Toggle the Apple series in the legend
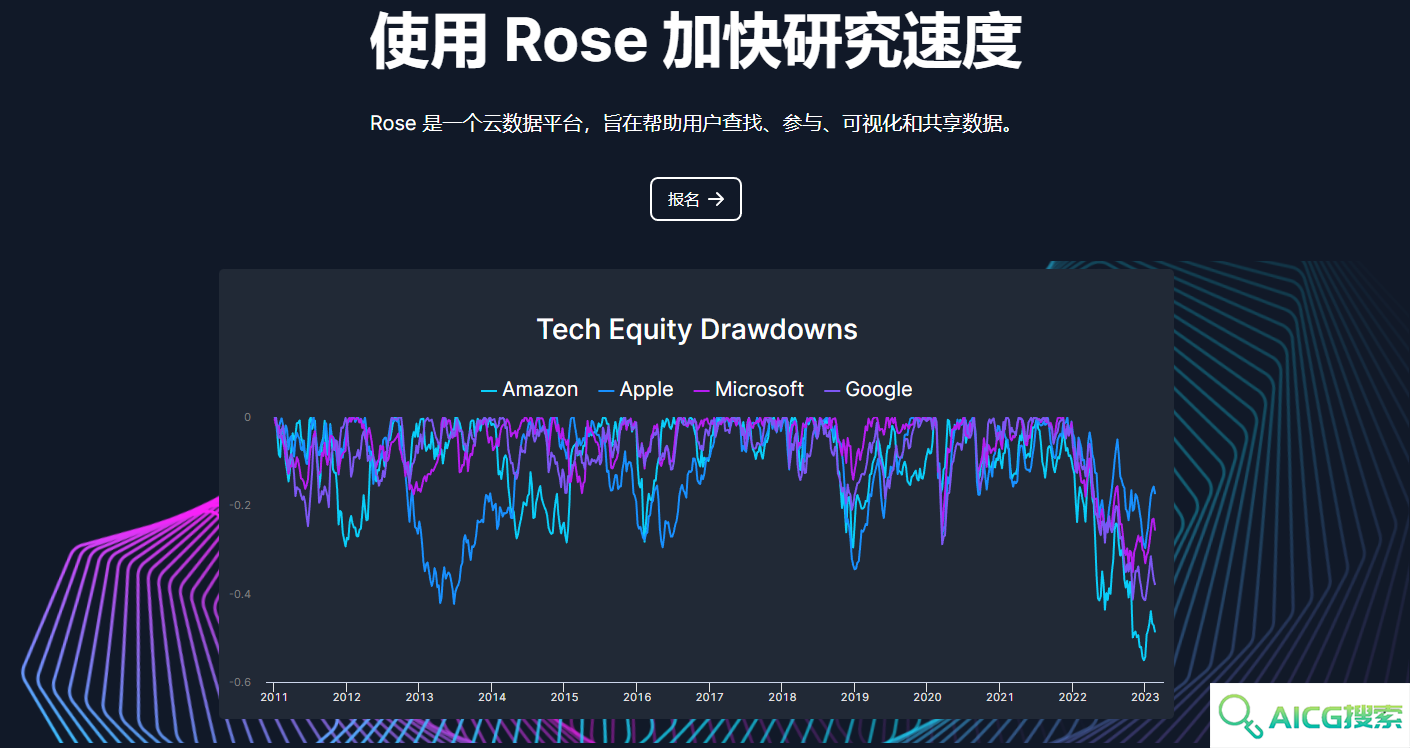This screenshot has height=748, width=1410. pos(636,389)
